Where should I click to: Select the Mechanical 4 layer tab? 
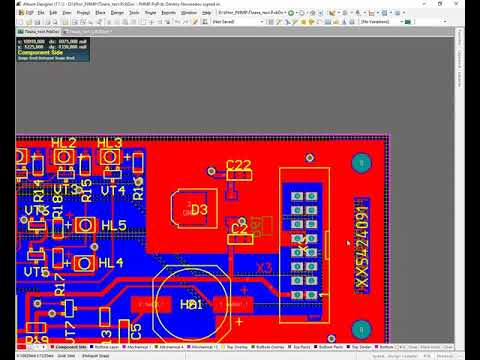pyautogui.click(x=169, y=347)
